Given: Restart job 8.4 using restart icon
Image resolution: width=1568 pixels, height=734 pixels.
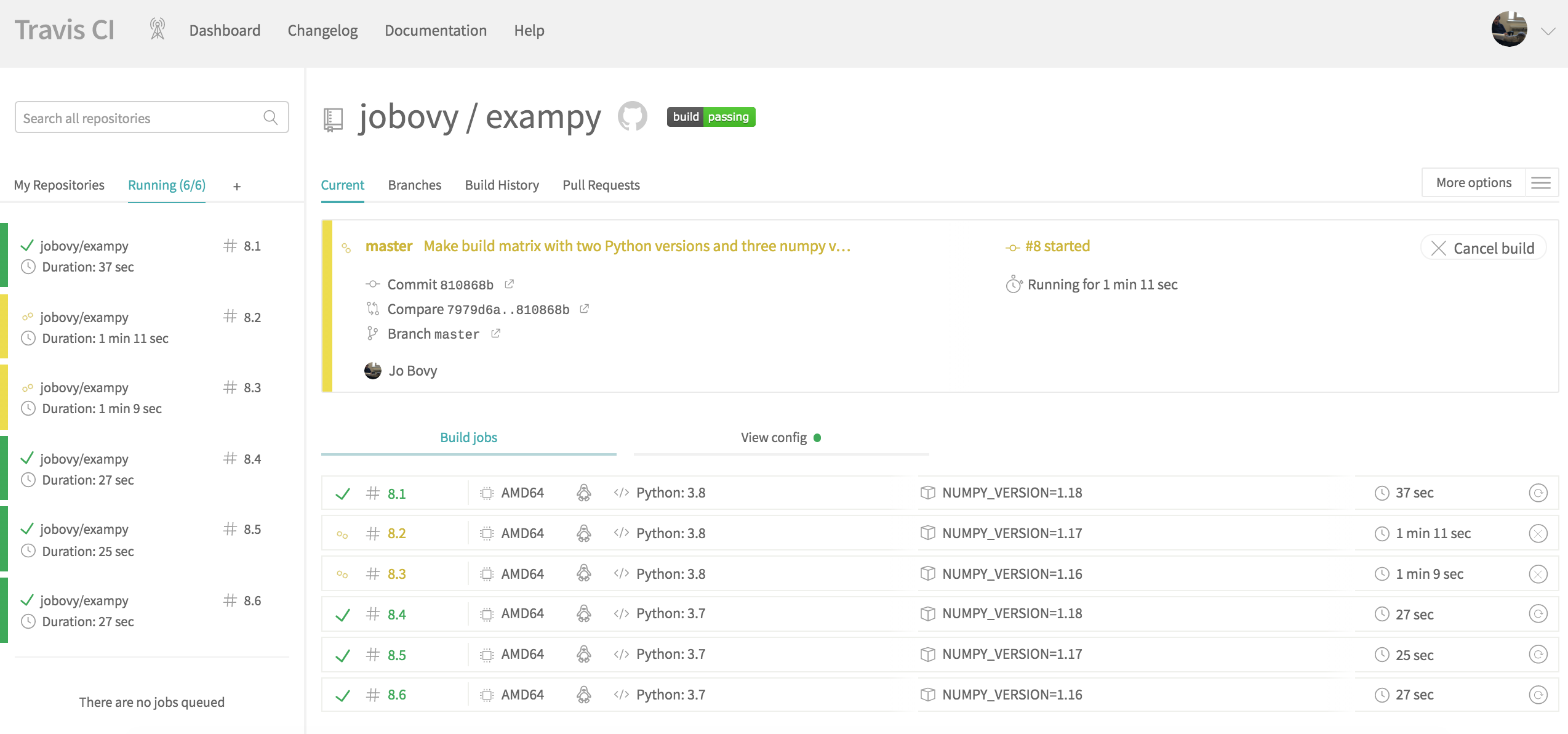Looking at the screenshot, I should click(x=1538, y=614).
